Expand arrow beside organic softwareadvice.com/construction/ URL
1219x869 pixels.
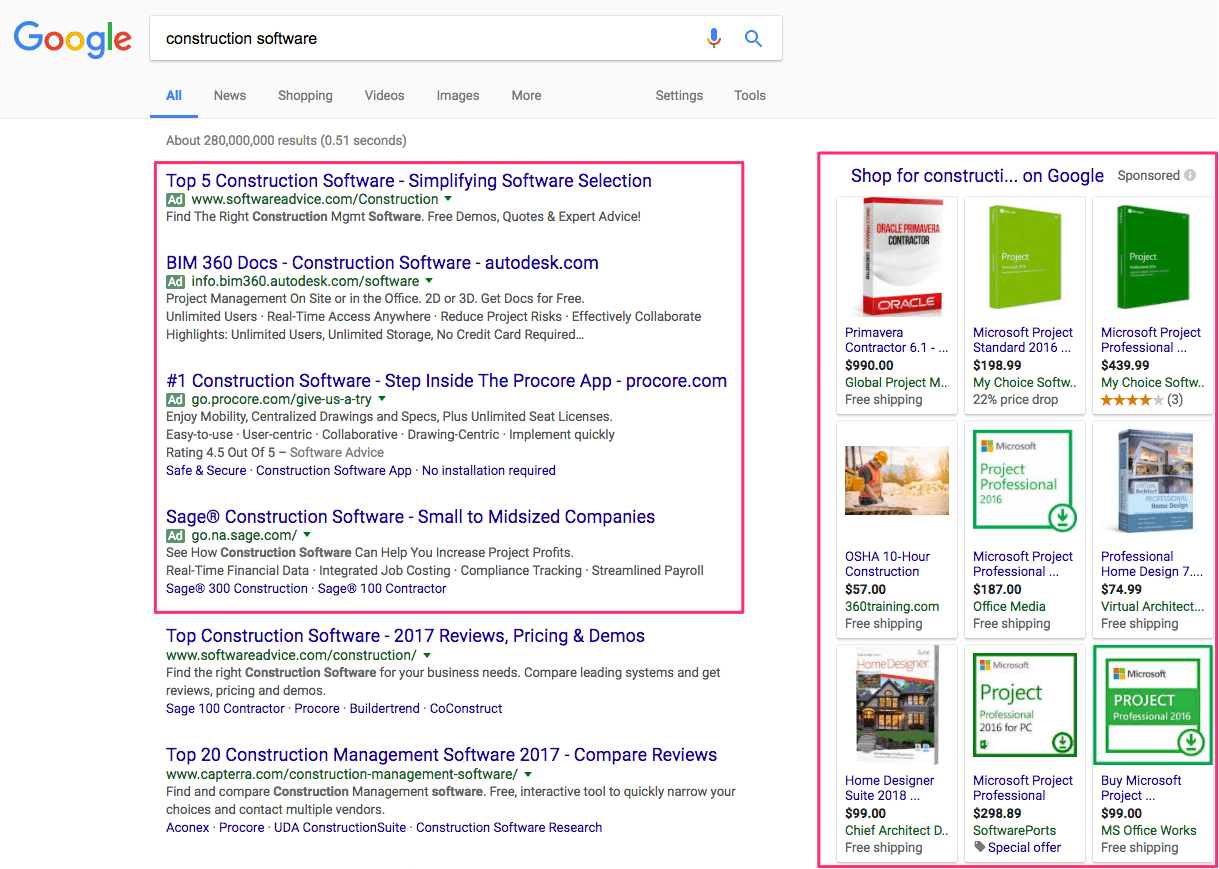[x=427, y=655]
